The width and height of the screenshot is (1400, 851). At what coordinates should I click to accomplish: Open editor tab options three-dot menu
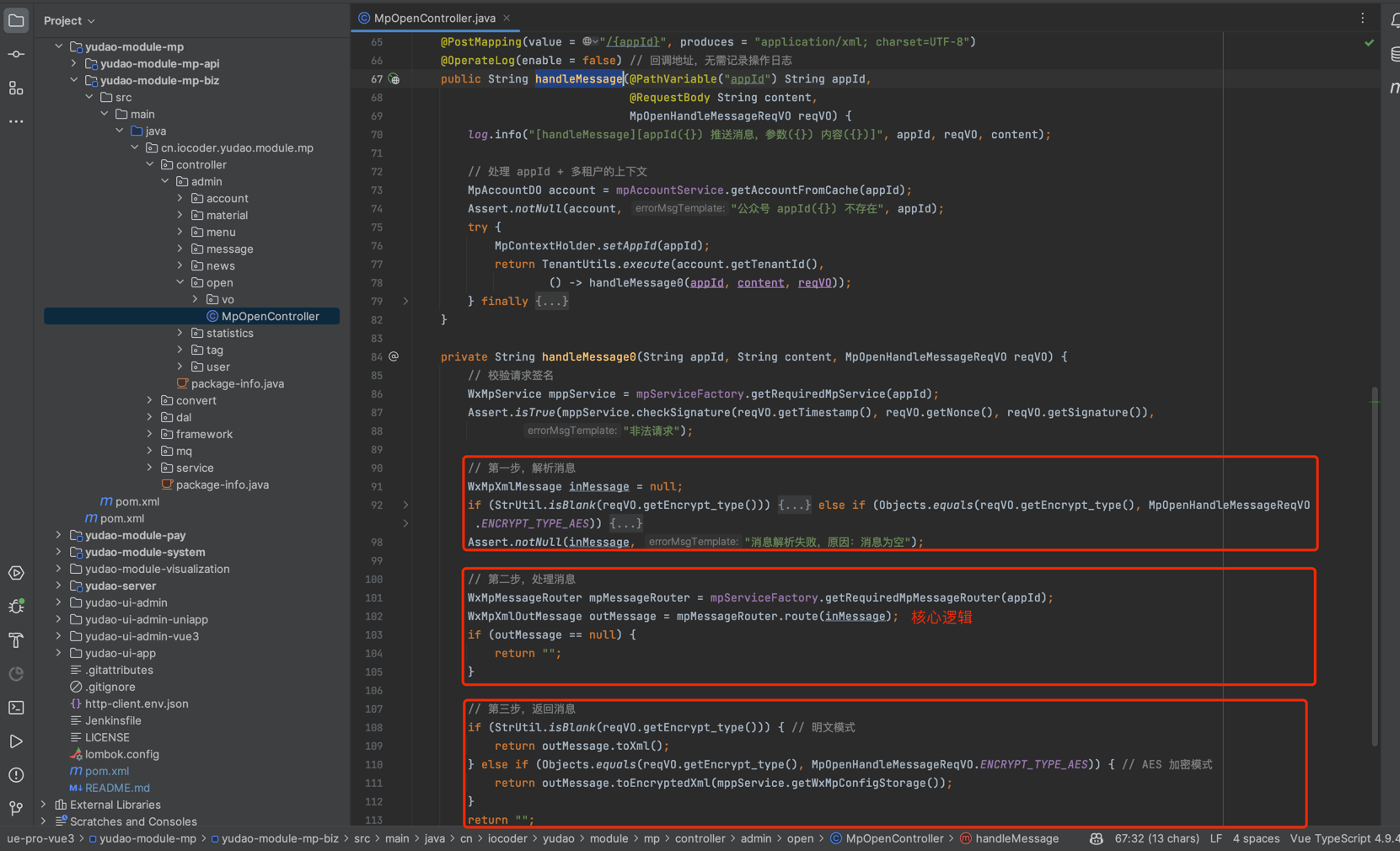[x=1362, y=18]
